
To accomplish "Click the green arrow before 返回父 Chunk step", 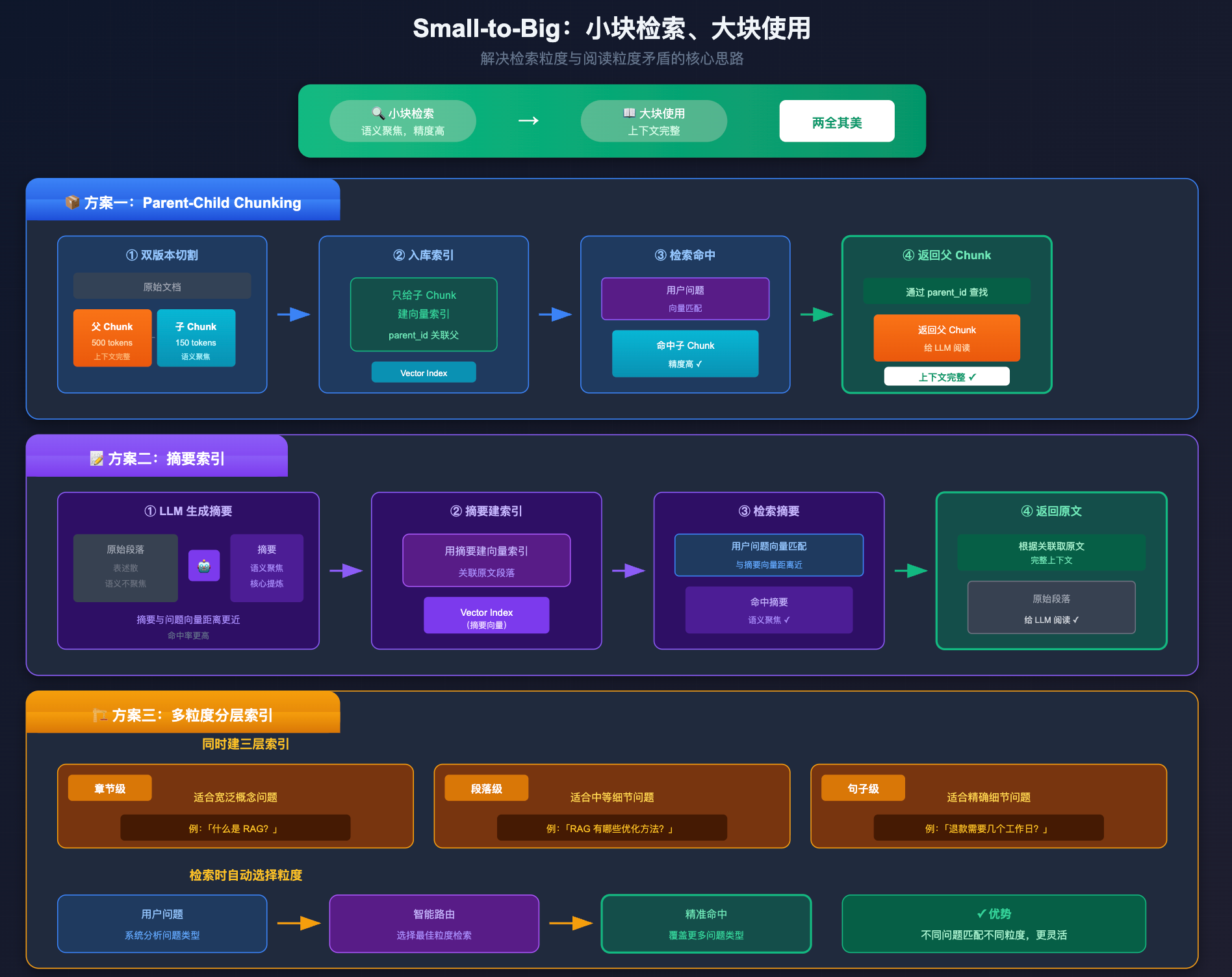I will [816, 314].
